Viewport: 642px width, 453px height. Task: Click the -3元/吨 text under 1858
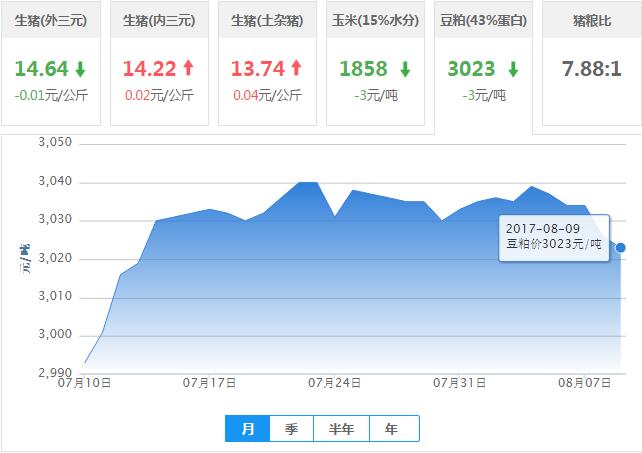376,95
